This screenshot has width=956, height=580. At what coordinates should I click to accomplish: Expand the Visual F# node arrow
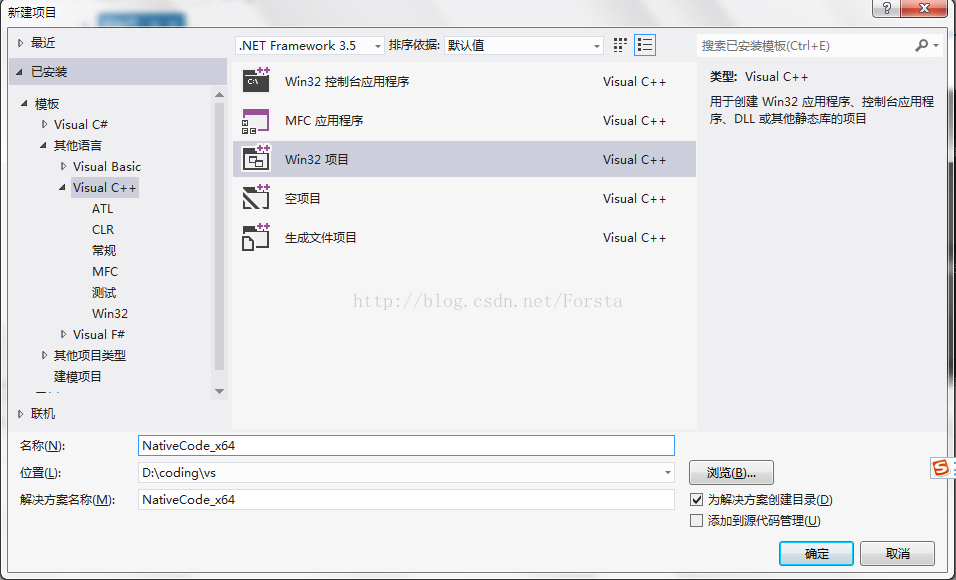tap(63, 334)
